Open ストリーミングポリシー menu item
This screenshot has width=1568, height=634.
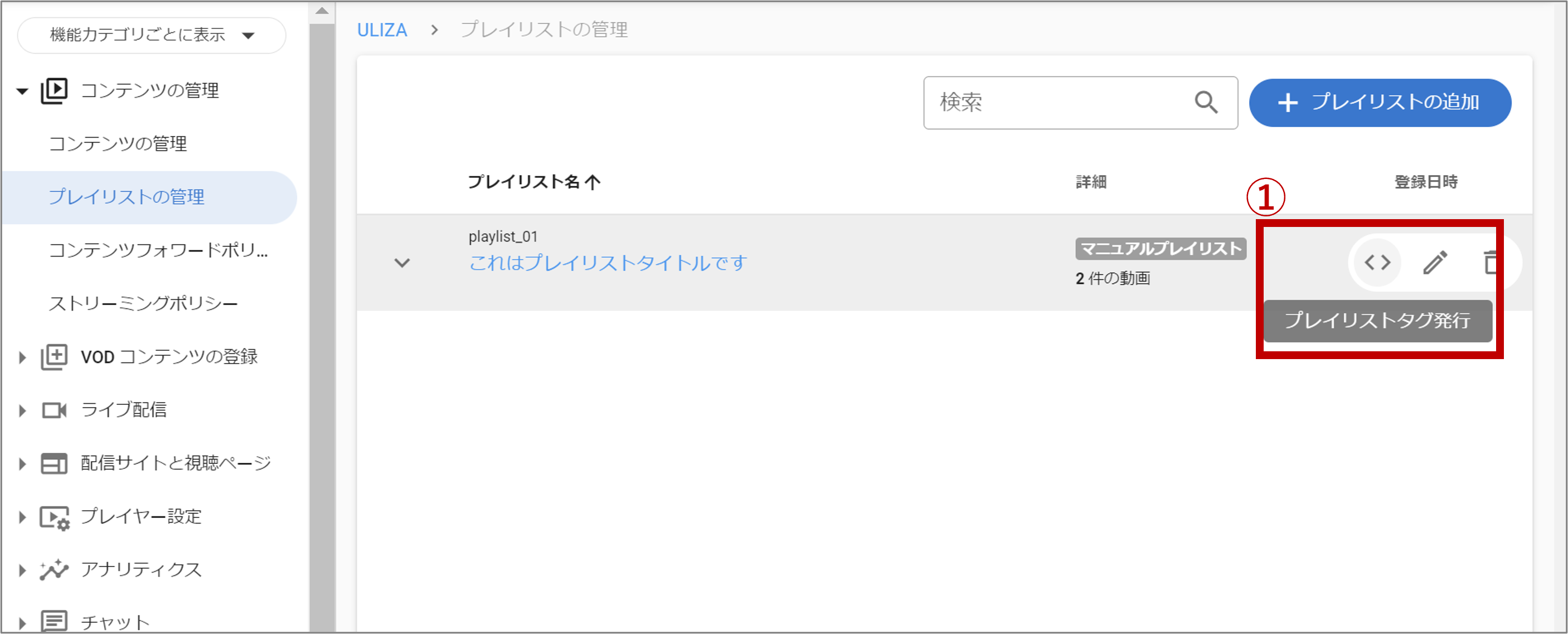tap(143, 303)
